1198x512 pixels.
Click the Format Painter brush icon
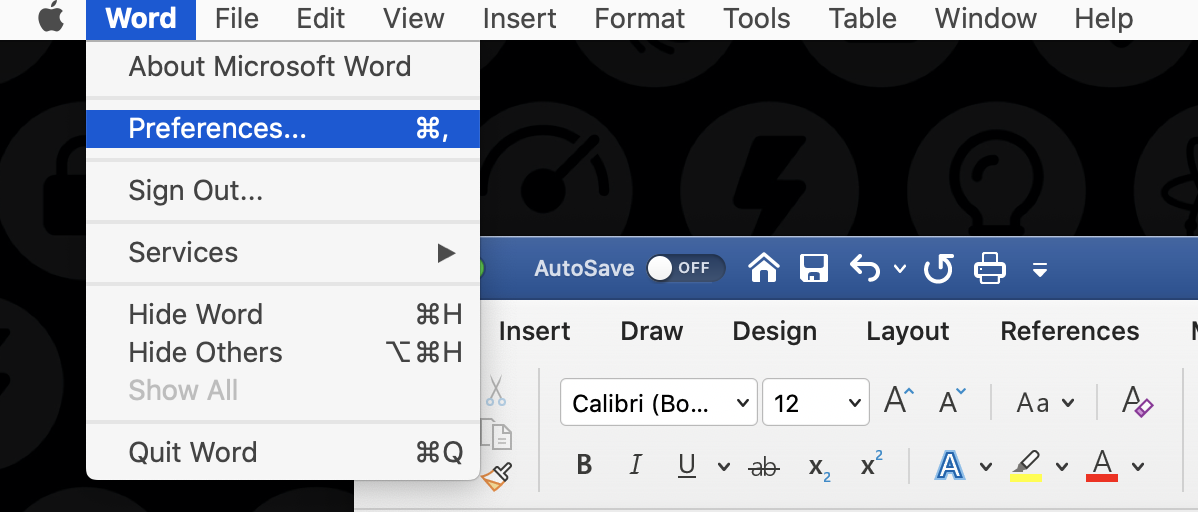tap(497, 478)
